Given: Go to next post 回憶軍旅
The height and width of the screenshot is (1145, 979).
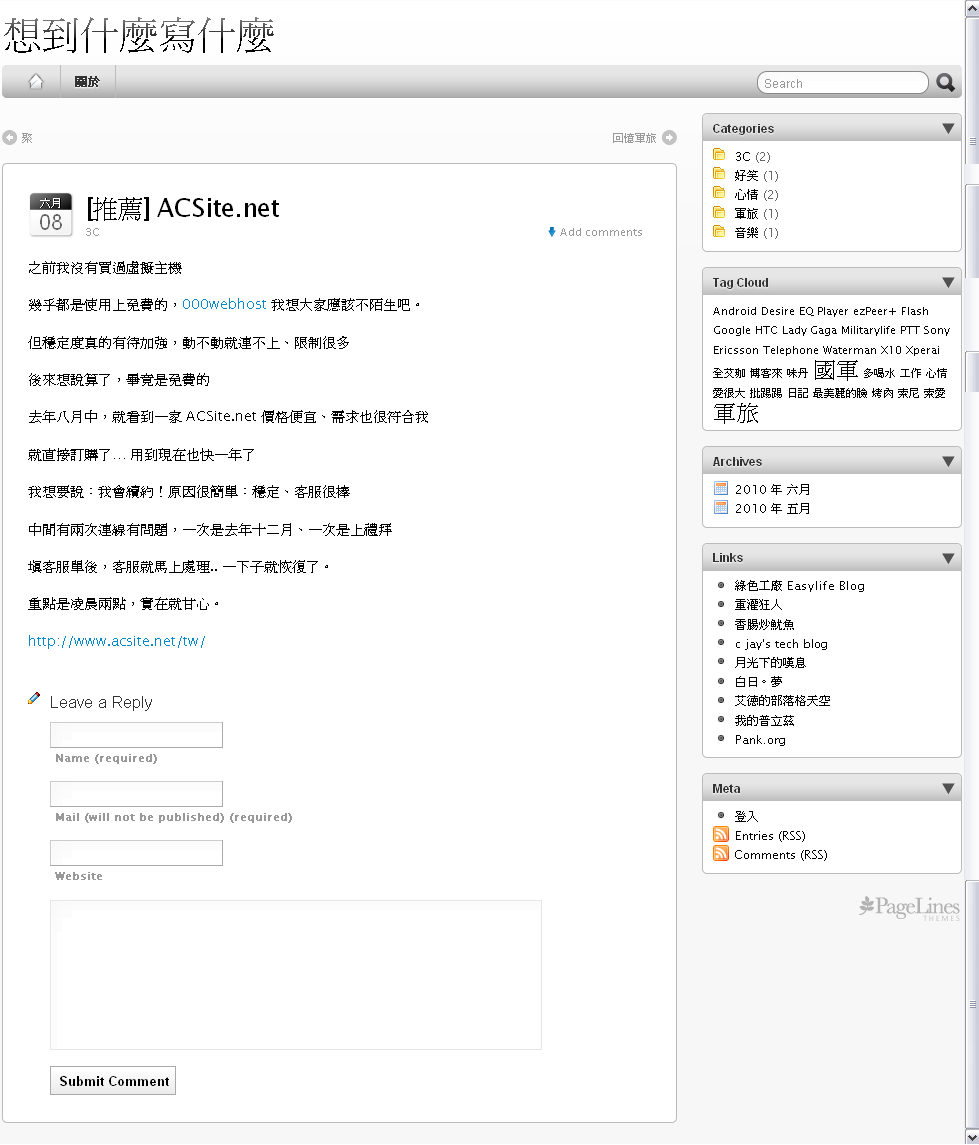Looking at the screenshot, I should (x=634, y=137).
